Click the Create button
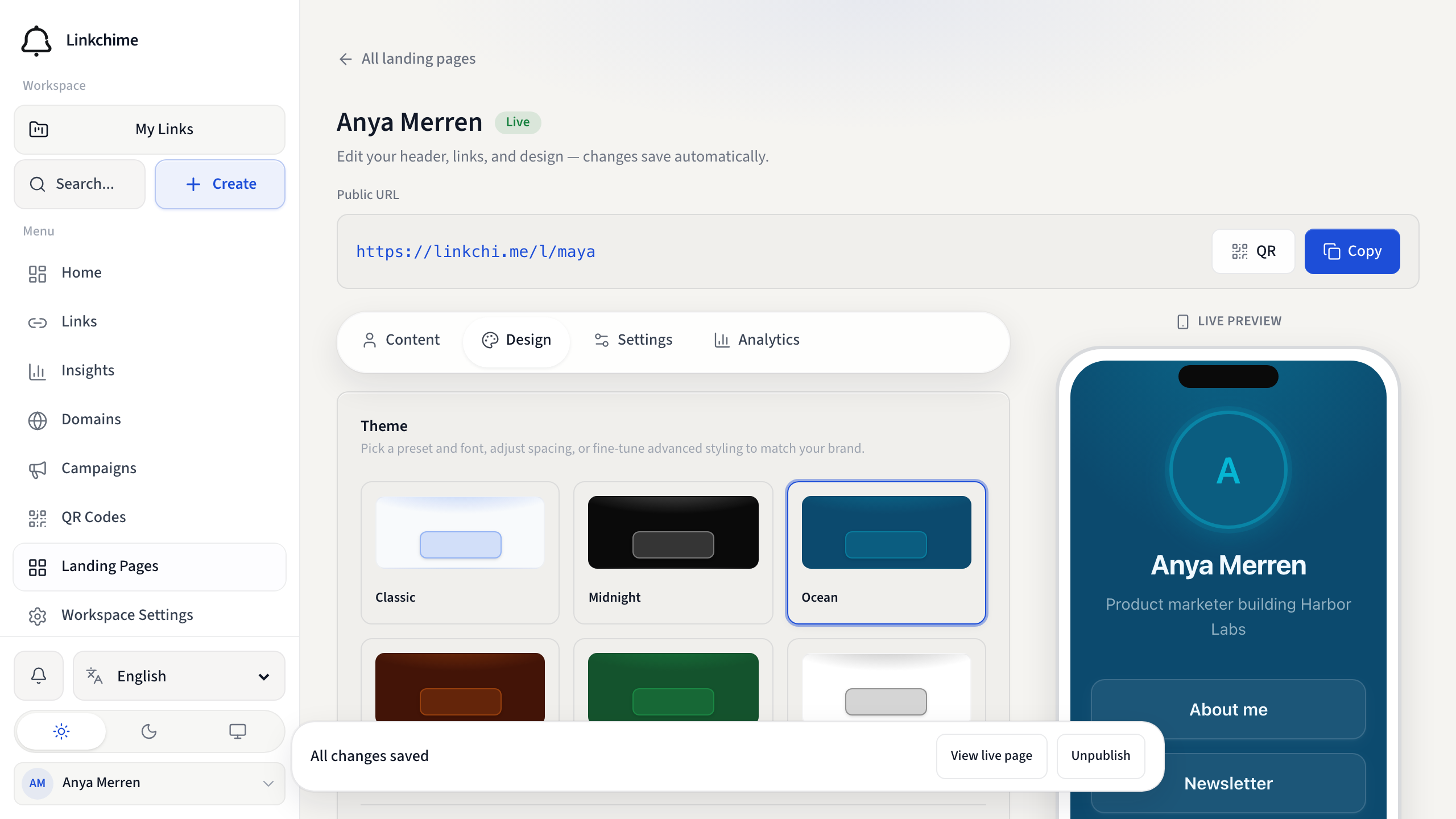 (220, 184)
